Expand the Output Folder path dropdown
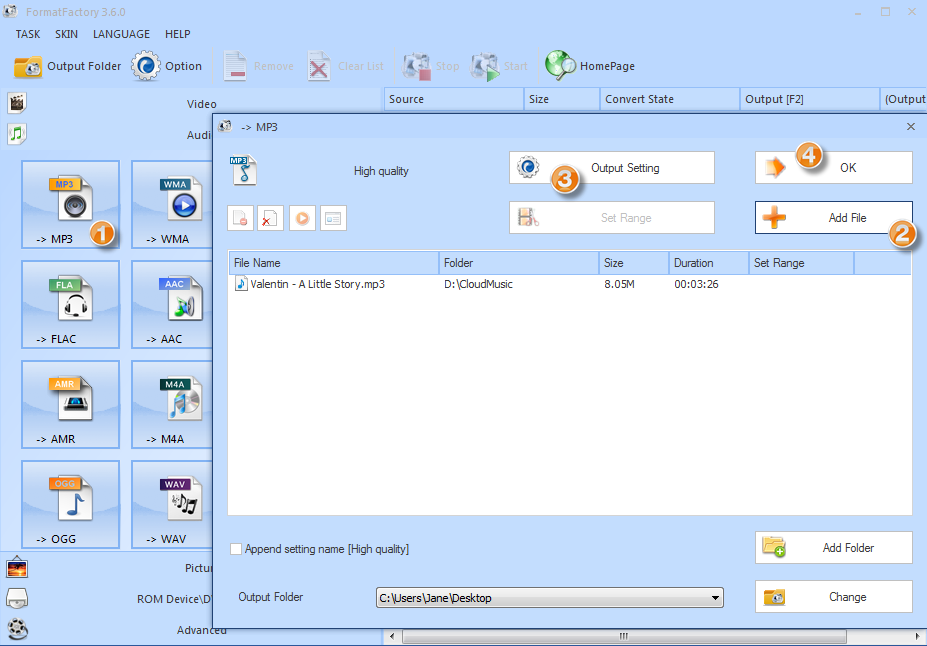The height and width of the screenshot is (646, 927). pyautogui.click(x=714, y=598)
